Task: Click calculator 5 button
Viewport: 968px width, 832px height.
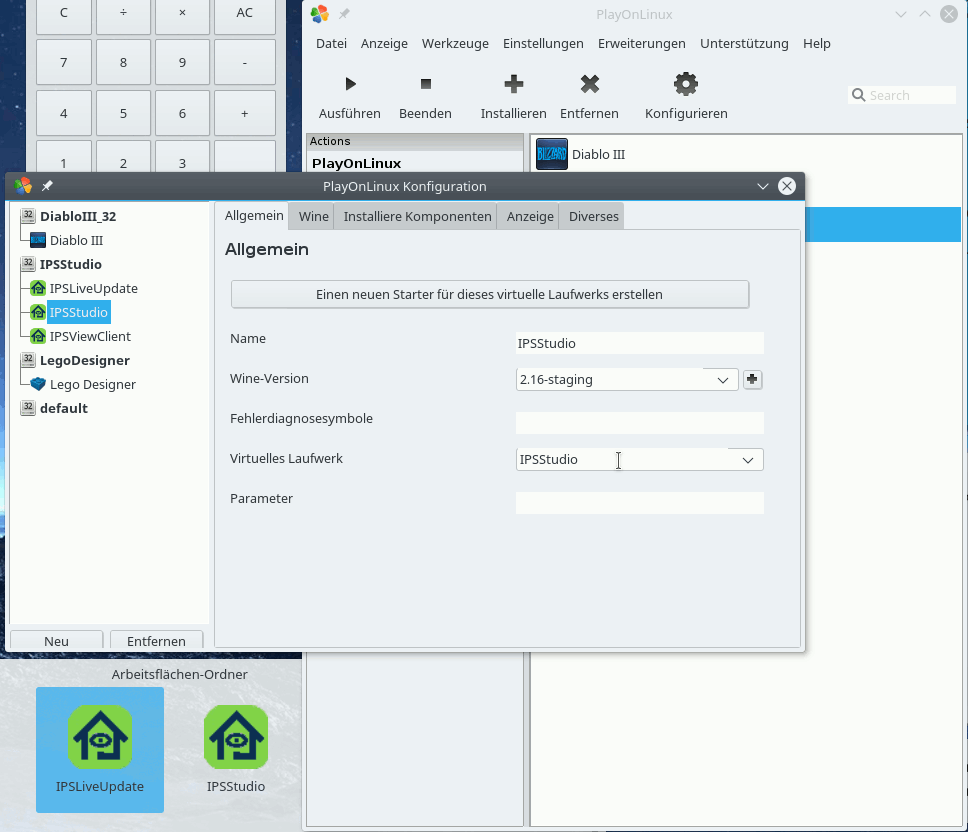Action: pyautogui.click(x=123, y=114)
